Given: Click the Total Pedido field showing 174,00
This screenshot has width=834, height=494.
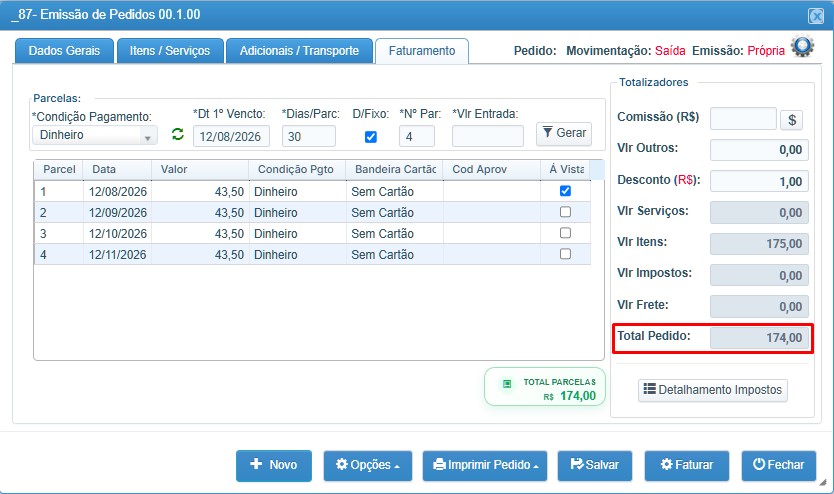Looking at the screenshot, I should point(759,338).
